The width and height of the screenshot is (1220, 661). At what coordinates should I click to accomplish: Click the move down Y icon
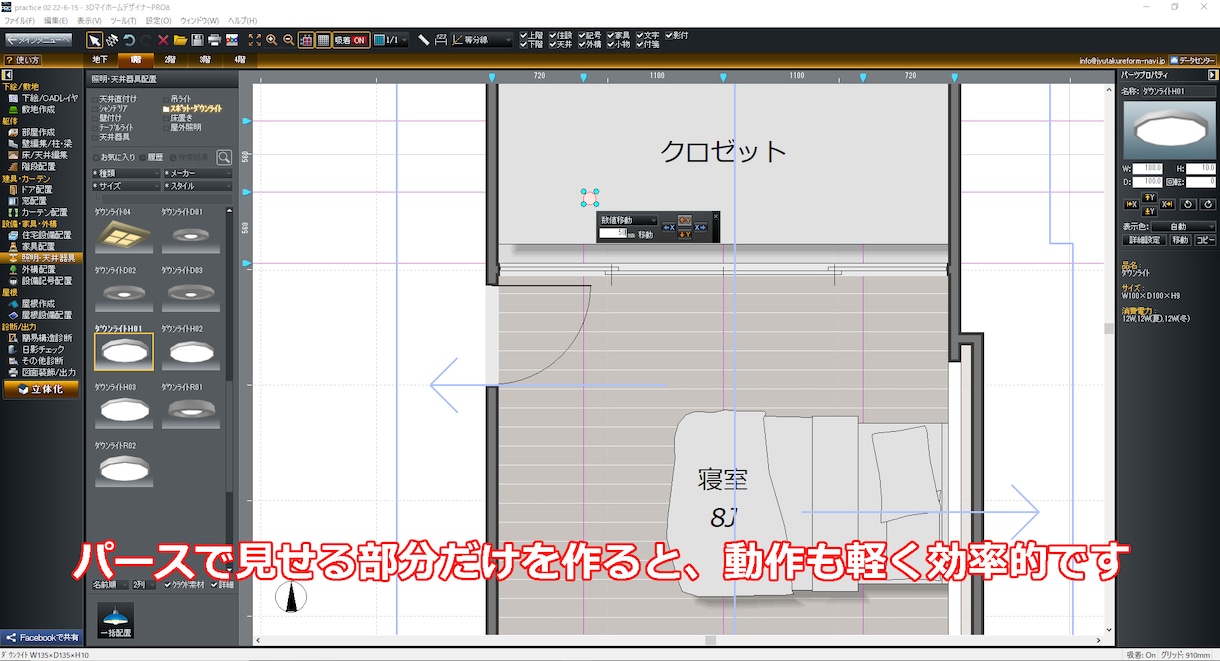(x=1149, y=212)
